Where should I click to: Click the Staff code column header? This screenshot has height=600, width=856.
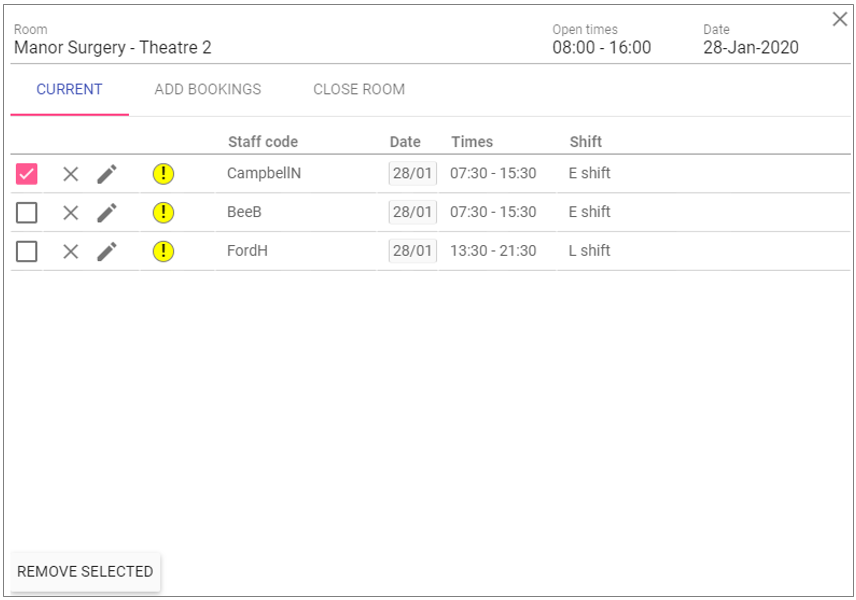click(263, 142)
